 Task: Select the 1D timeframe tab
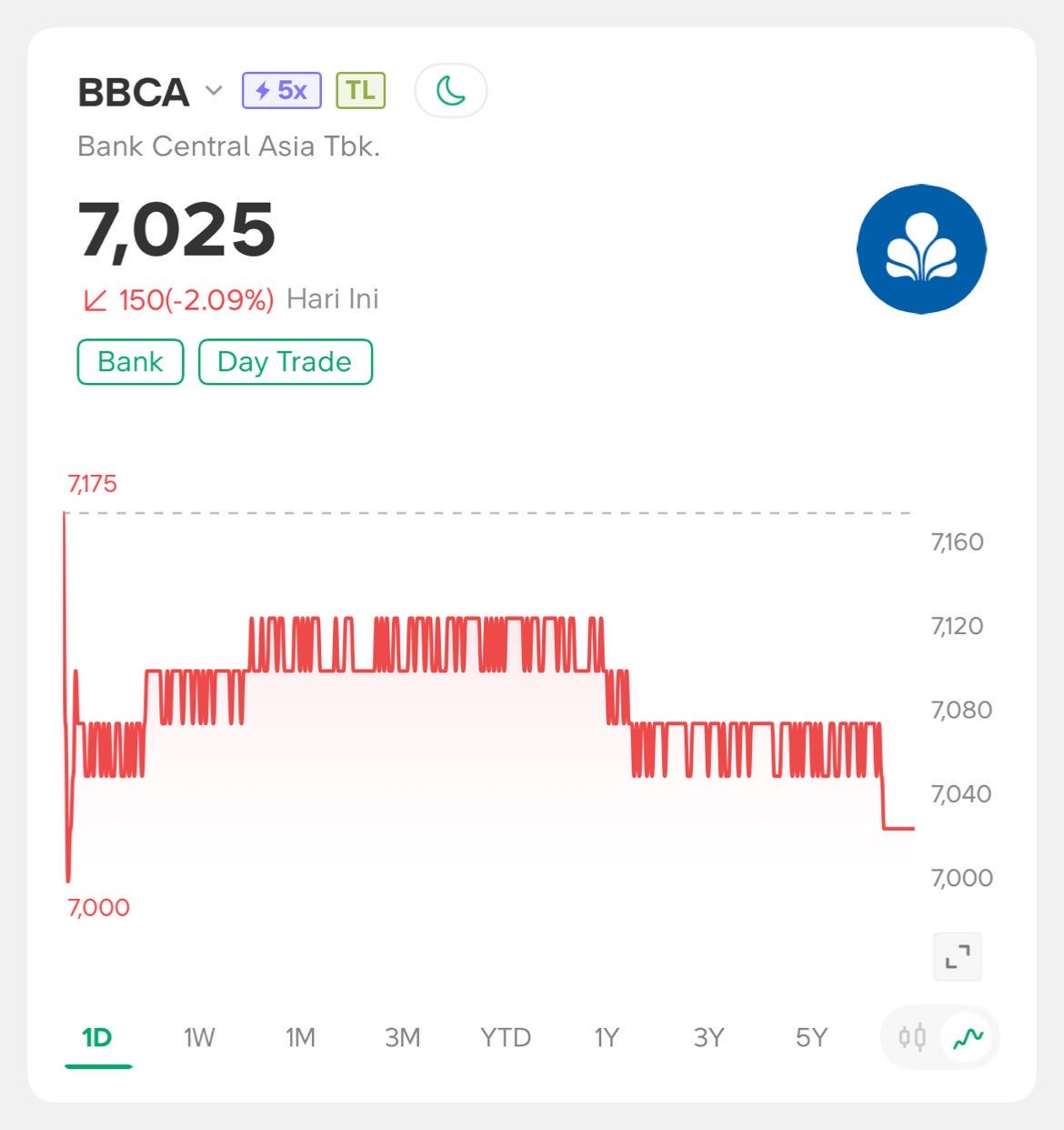(x=96, y=1037)
